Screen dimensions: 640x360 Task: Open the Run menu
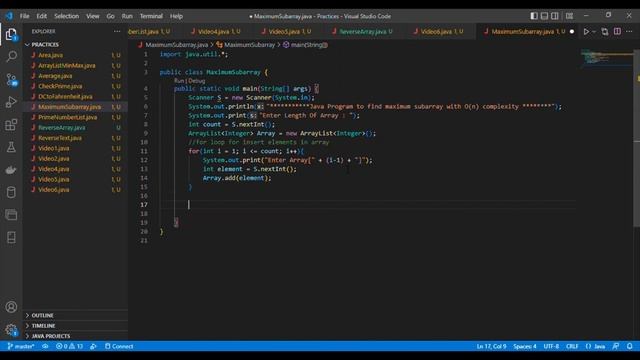click(x=127, y=16)
